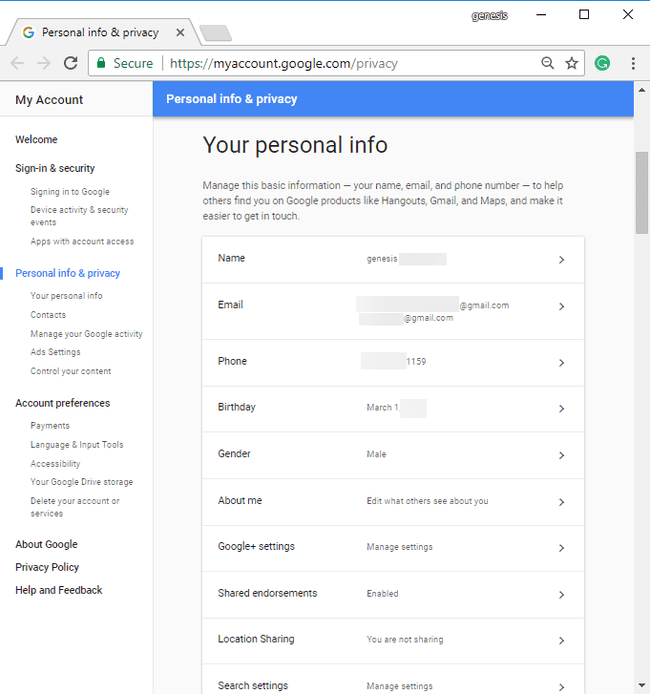Click the 'Male' gender value
Image resolution: width=650 pixels, height=694 pixels.
coord(376,455)
